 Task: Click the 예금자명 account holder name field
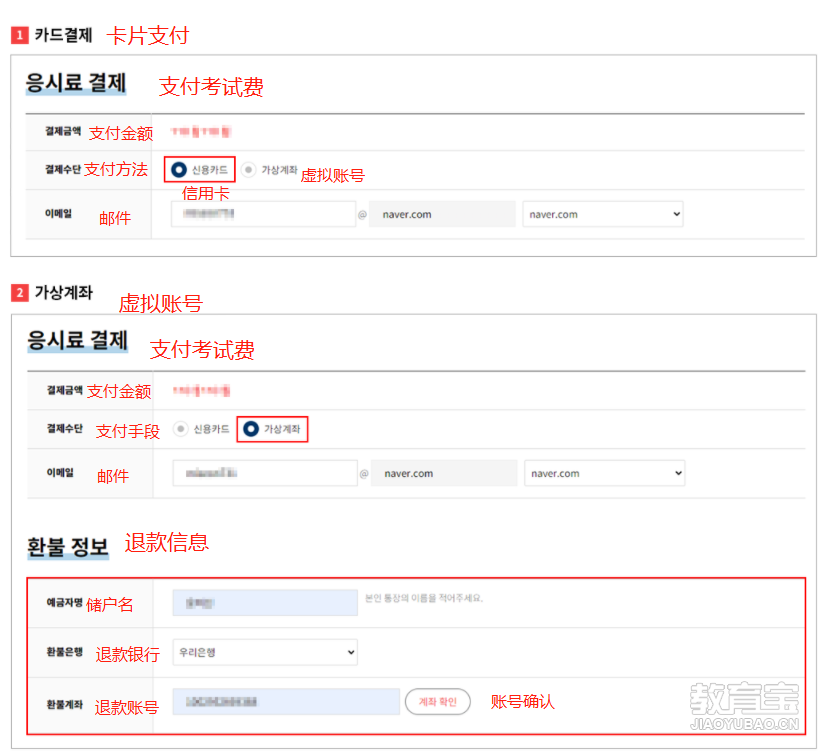tap(264, 602)
